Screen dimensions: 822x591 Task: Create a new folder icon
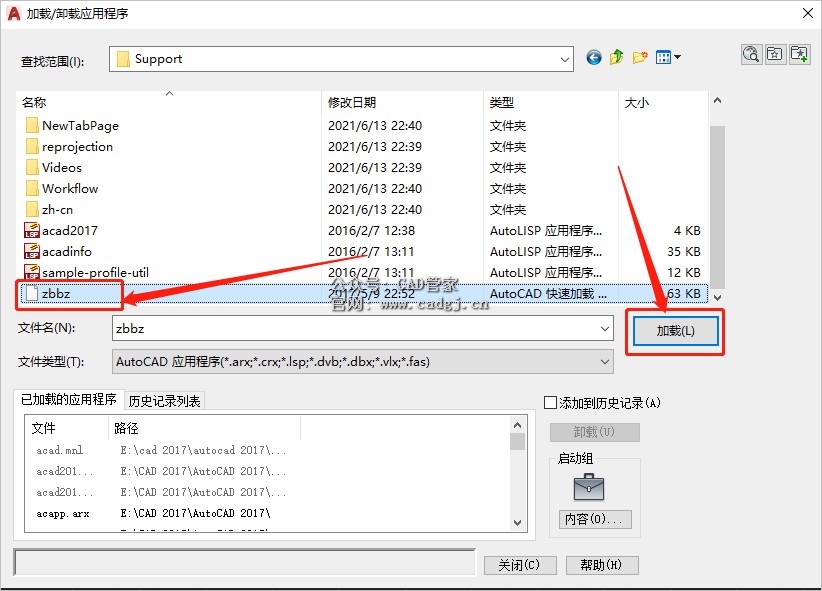[x=640, y=57]
